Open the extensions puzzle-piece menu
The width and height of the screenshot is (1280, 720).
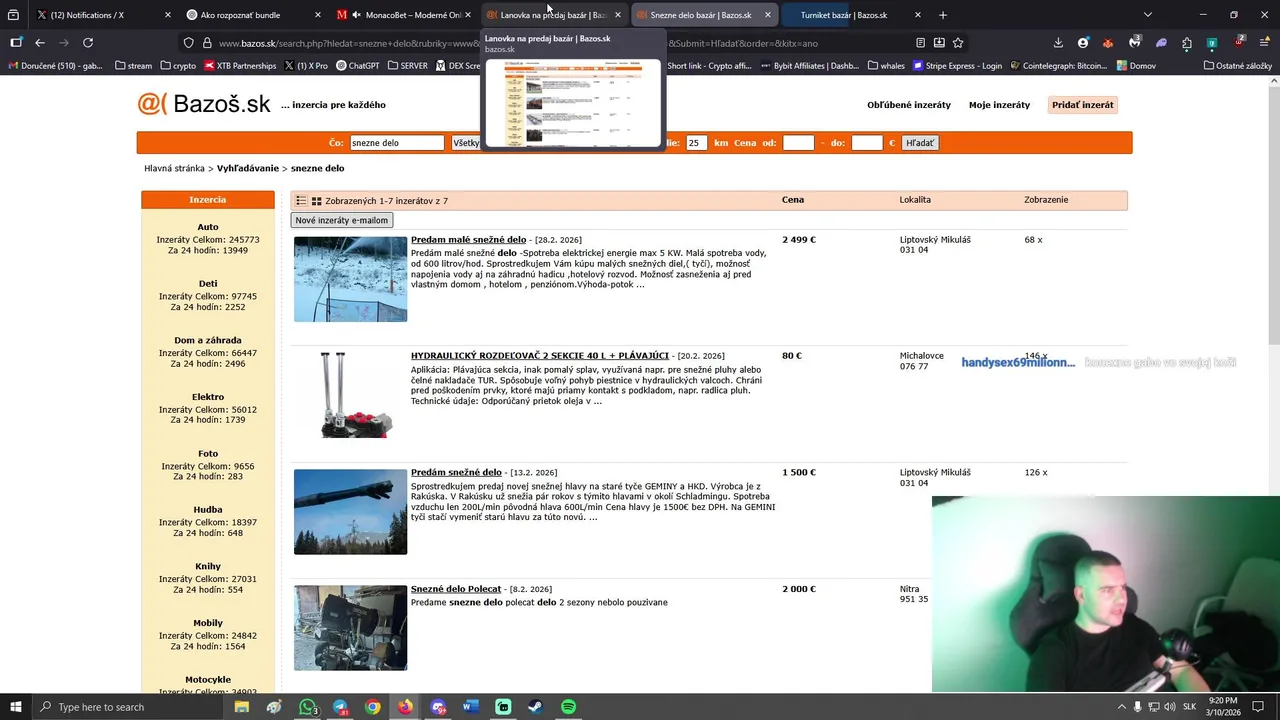[1187, 43]
